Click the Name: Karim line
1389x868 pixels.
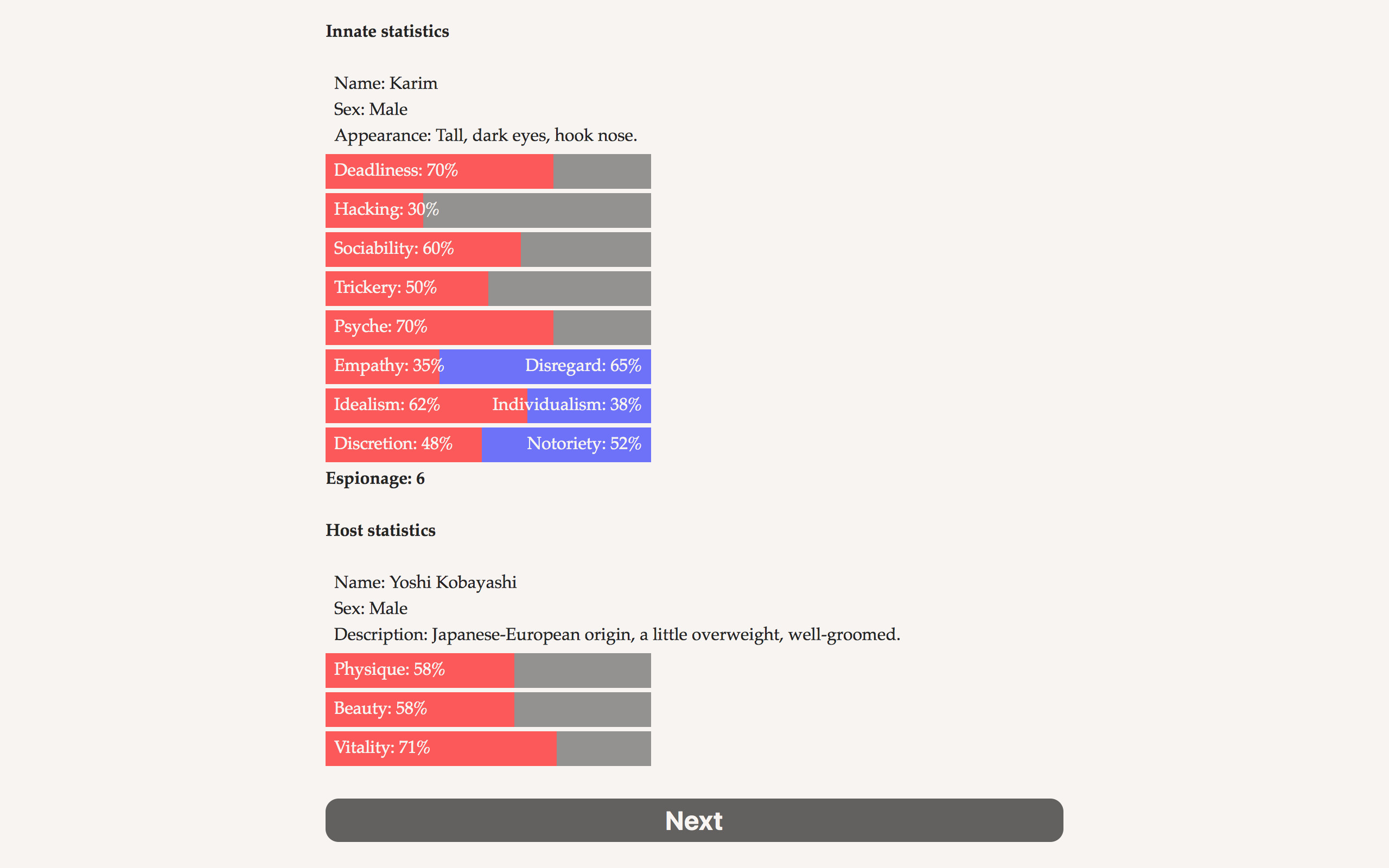coord(386,83)
